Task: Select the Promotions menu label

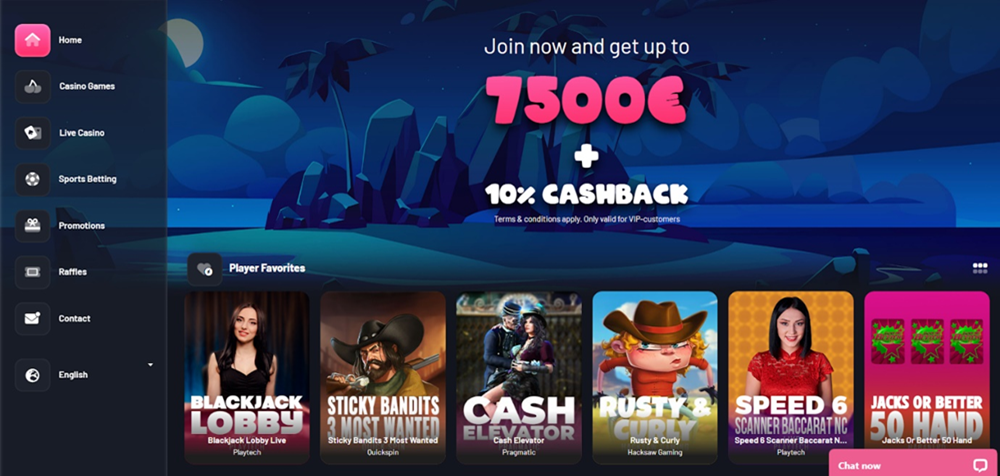Action: (x=82, y=226)
